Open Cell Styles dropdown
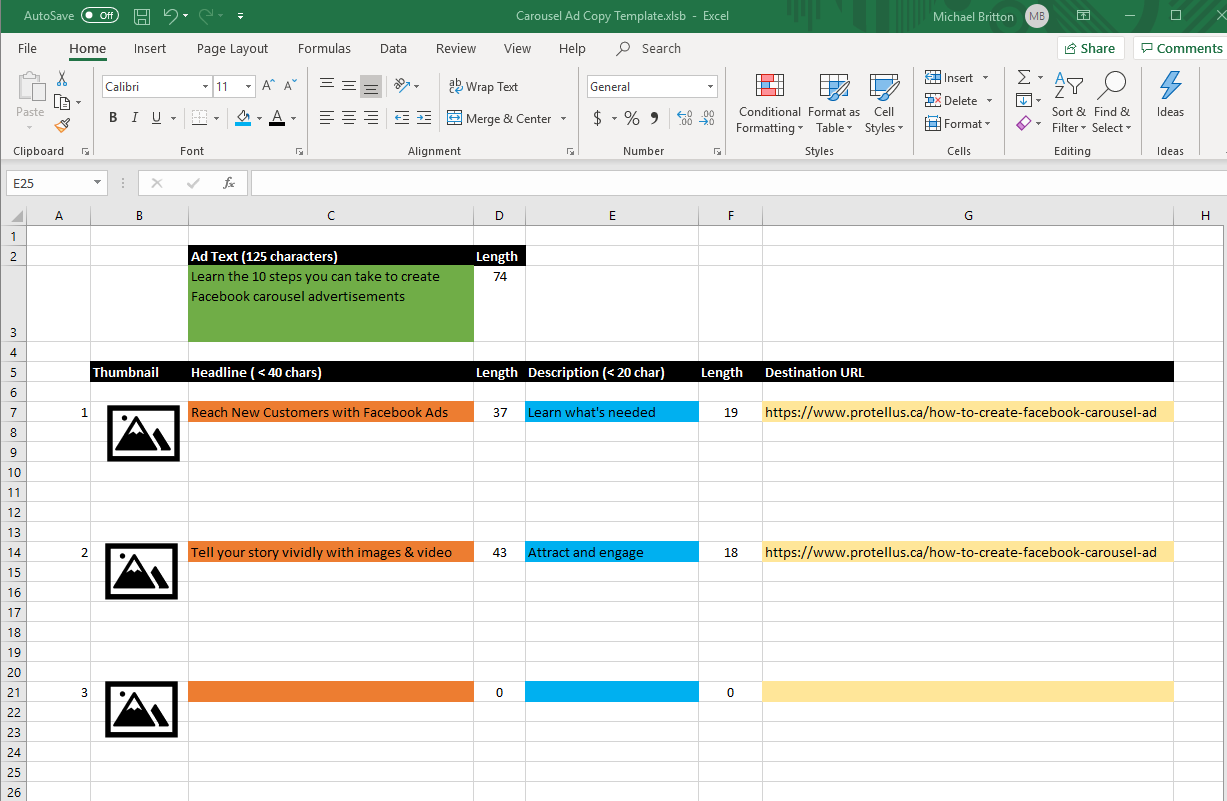 point(884,104)
